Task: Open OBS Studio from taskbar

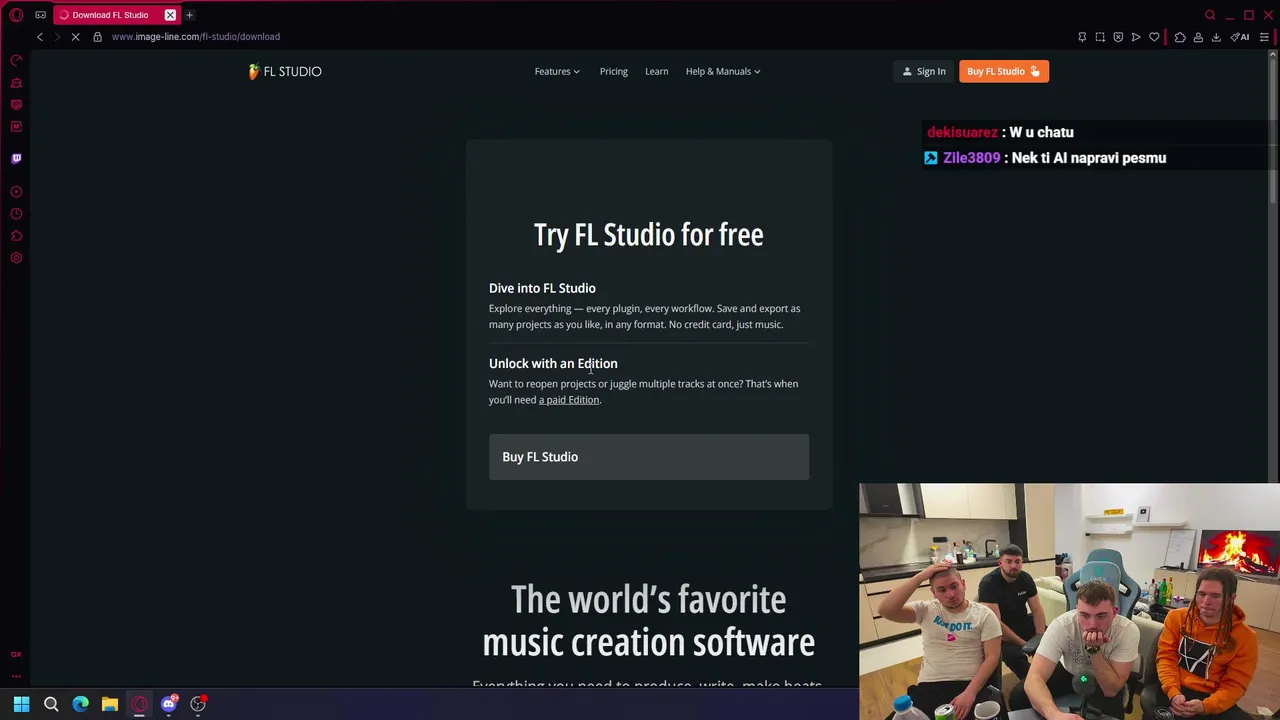Action: (198, 704)
